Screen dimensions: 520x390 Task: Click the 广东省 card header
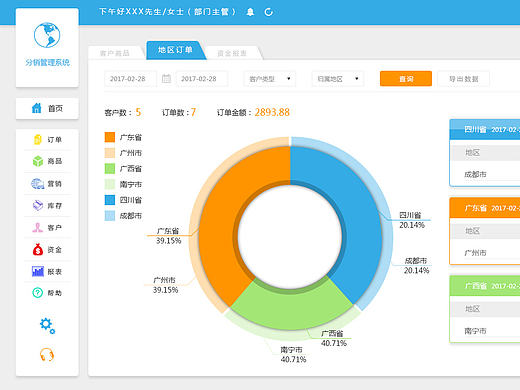[485, 208]
